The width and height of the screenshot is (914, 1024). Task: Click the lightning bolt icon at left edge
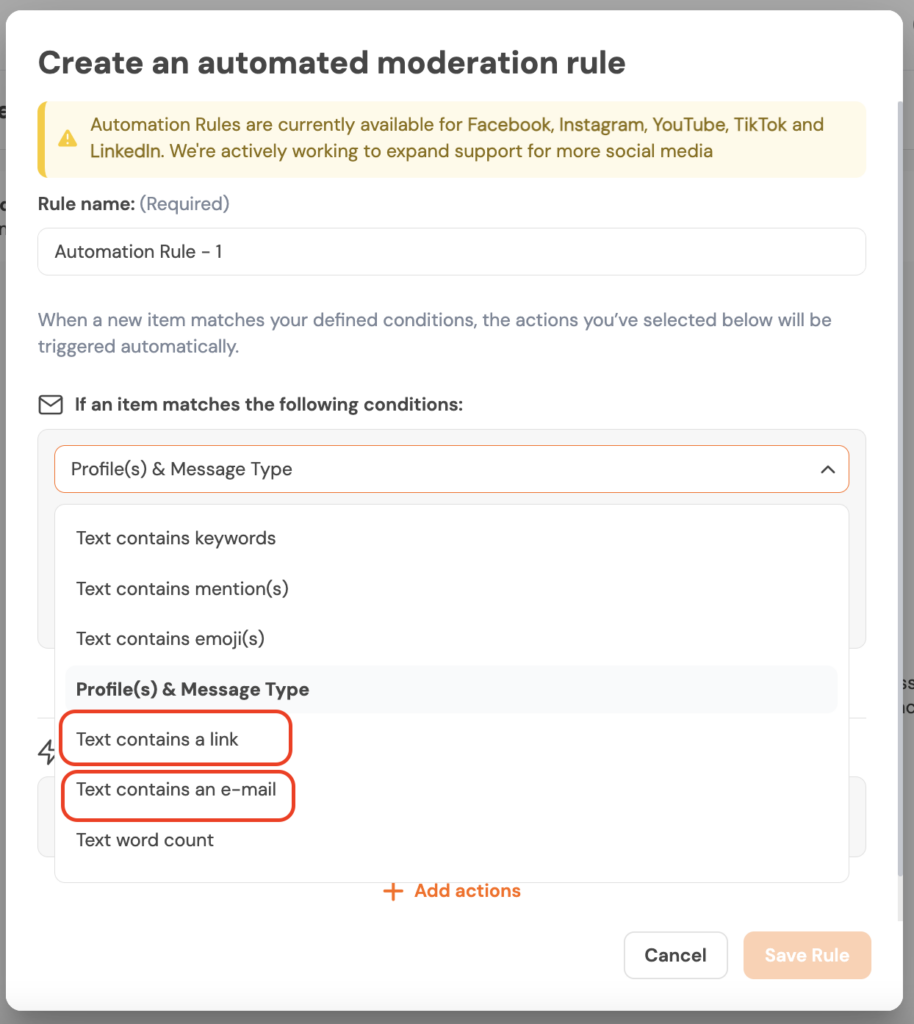[46, 752]
